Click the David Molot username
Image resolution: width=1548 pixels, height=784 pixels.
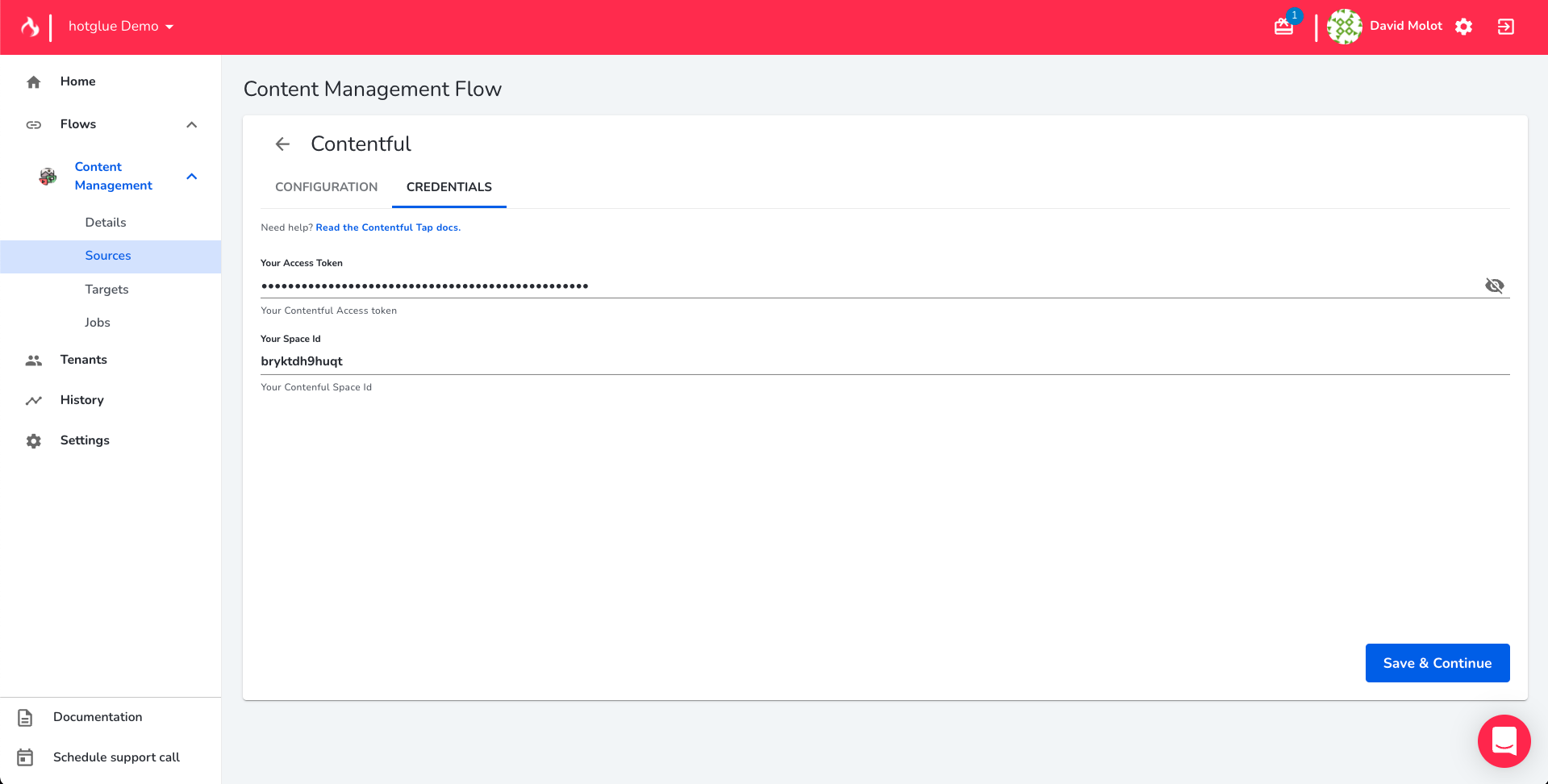click(1406, 26)
